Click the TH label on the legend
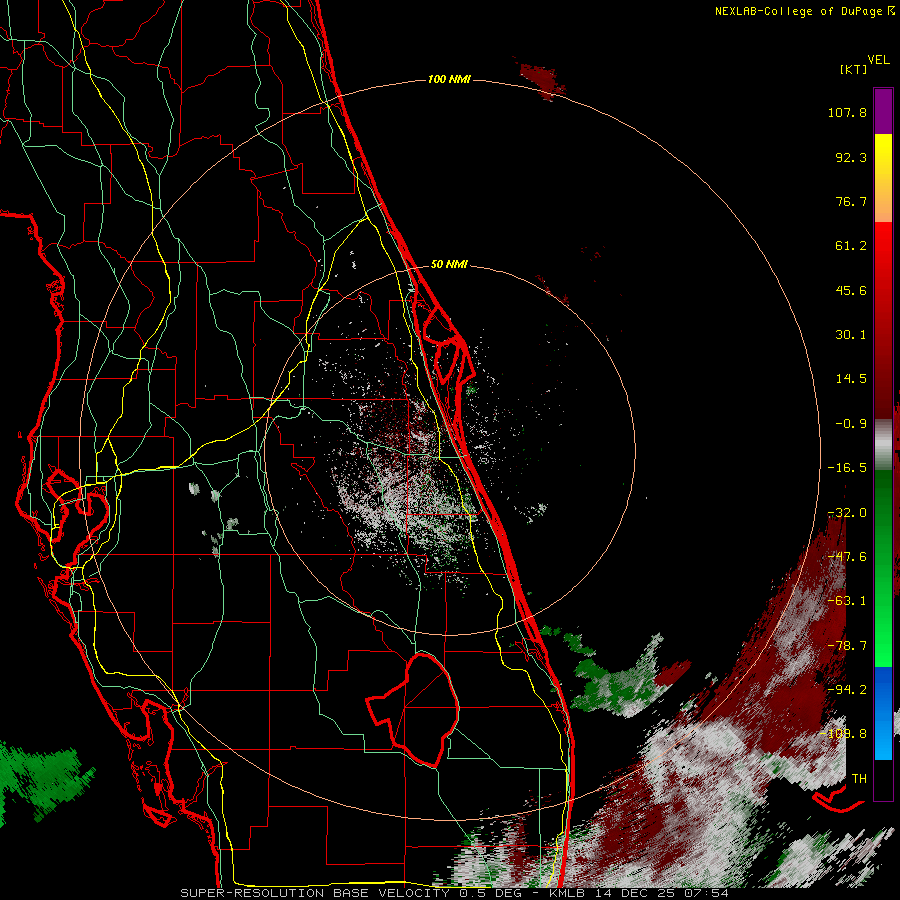This screenshot has height=900, width=900. coord(859,779)
